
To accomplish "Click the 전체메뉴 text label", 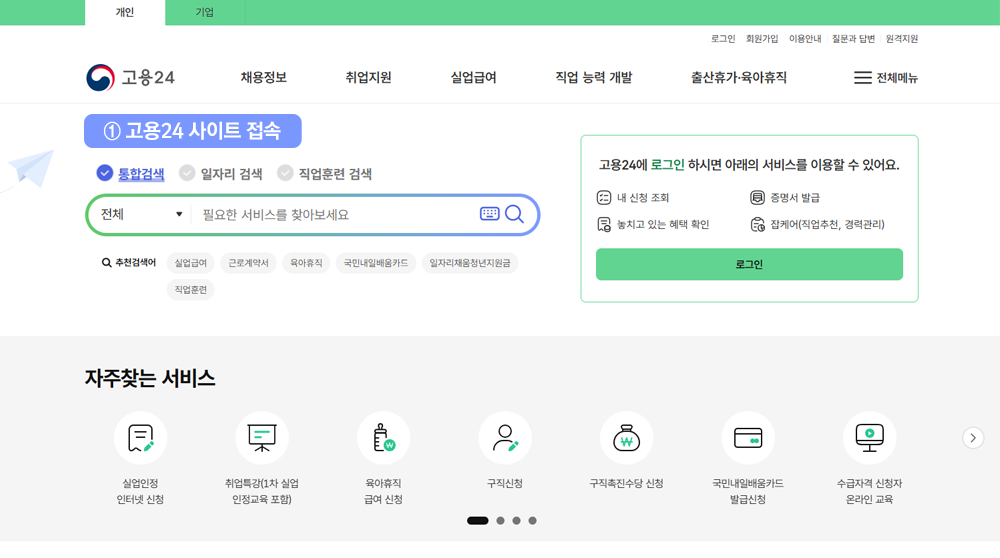I will point(897,78).
